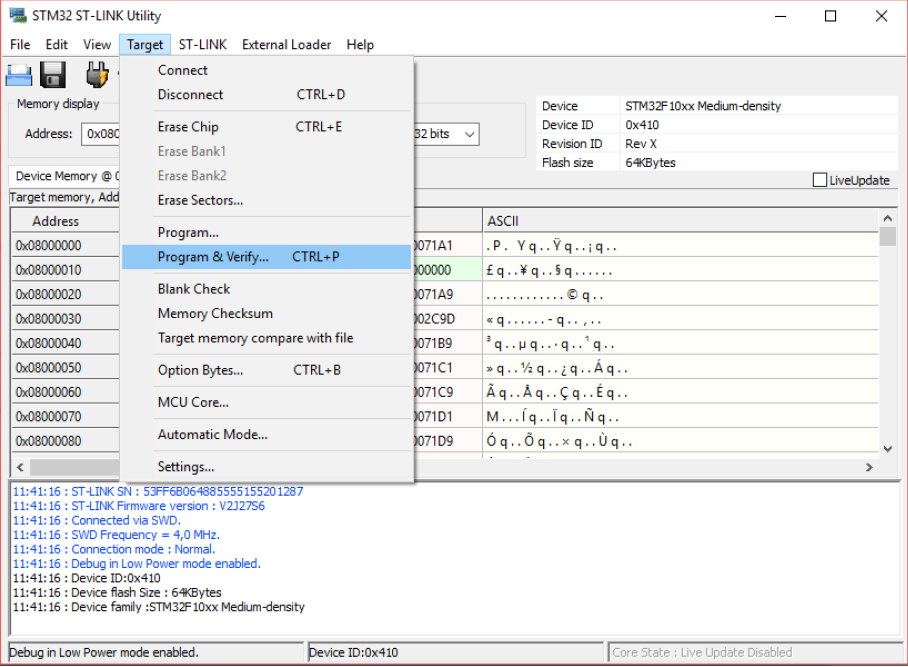
Task: Select Erase Chip from the menu
Action: point(266,127)
